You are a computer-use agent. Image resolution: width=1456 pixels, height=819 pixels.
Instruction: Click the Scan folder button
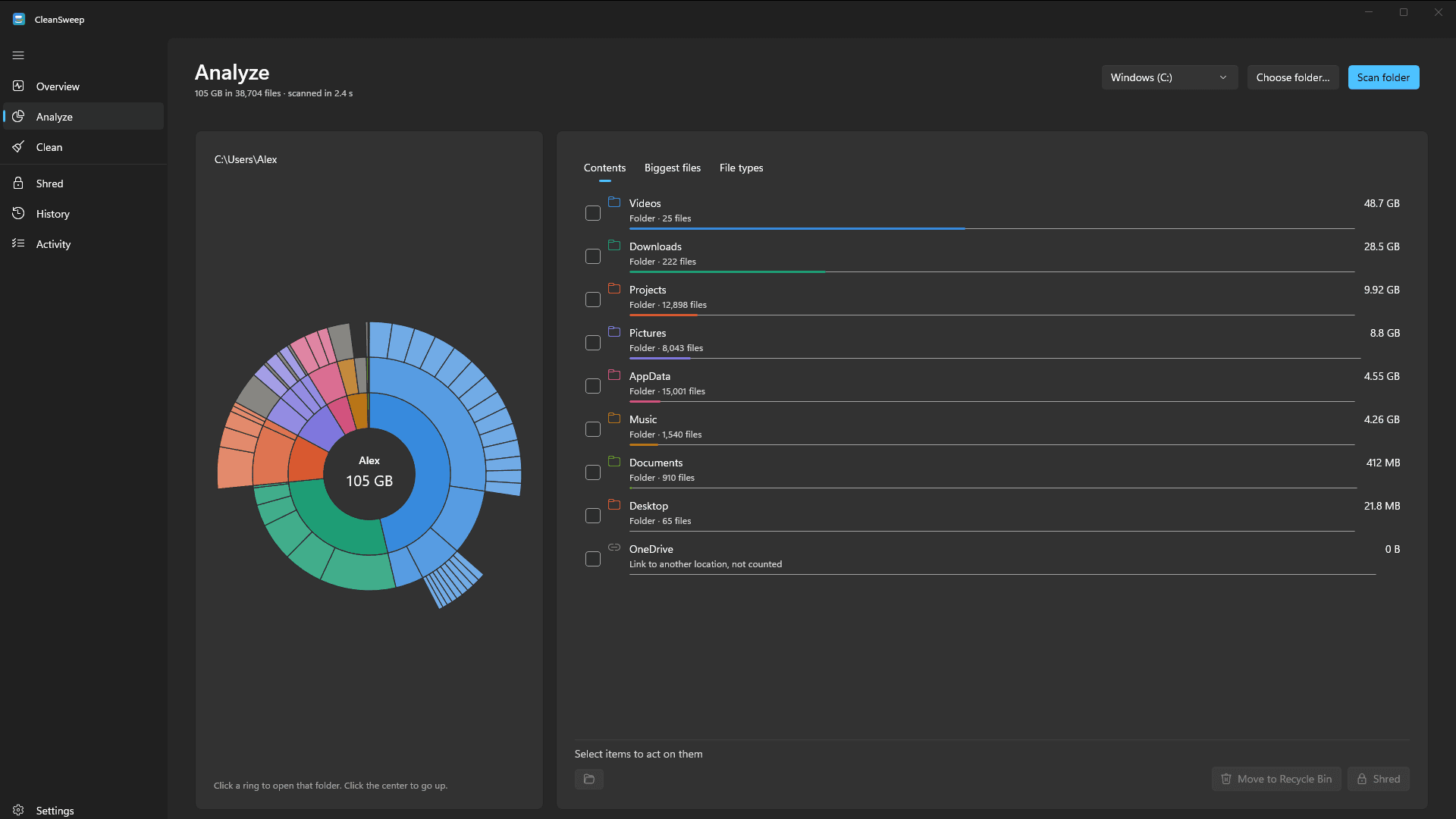1383,77
